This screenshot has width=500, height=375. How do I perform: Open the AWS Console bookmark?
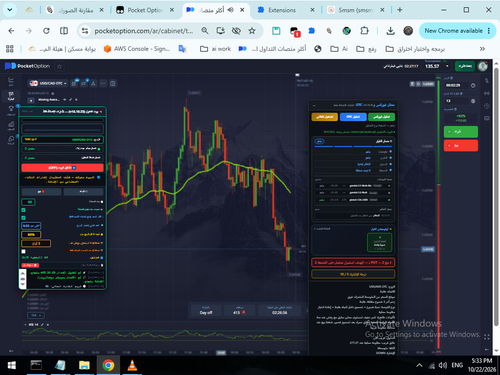pyautogui.click(x=137, y=49)
